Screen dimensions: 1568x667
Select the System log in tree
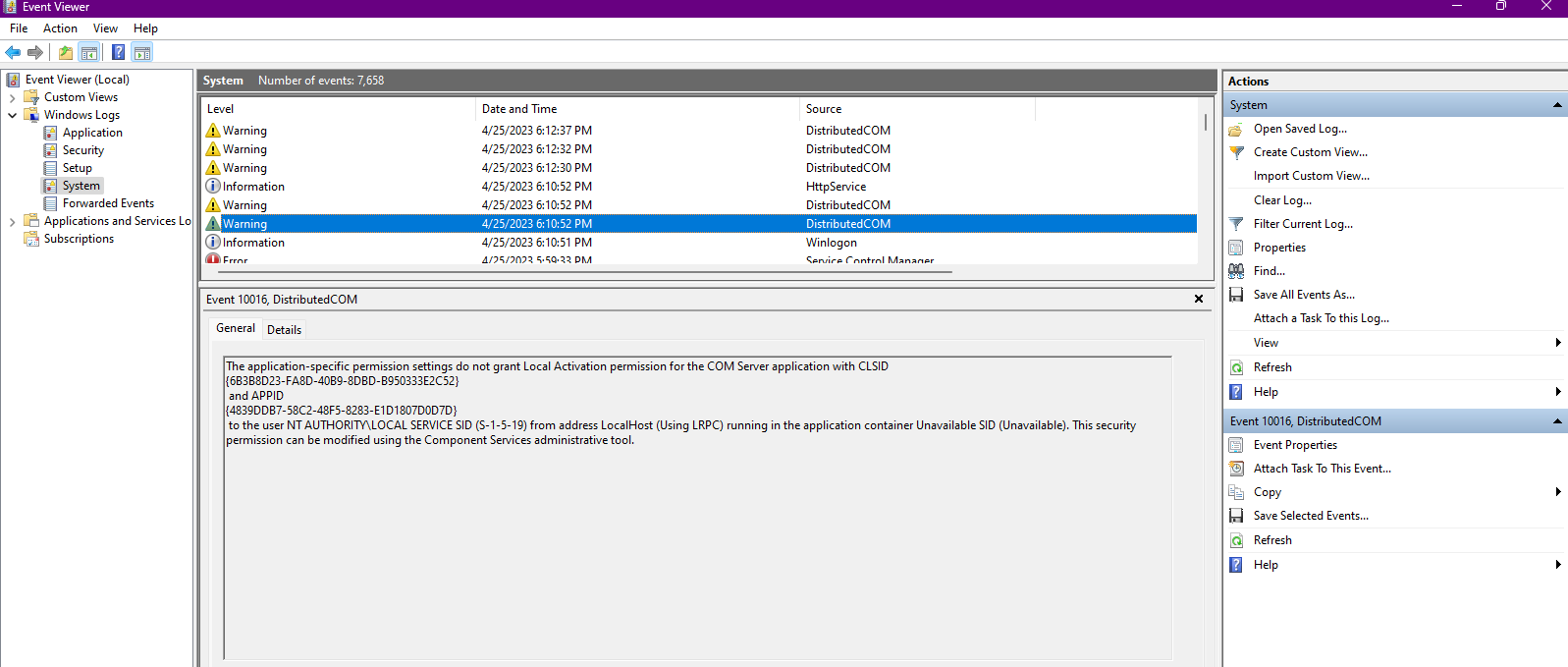[x=81, y=186]
